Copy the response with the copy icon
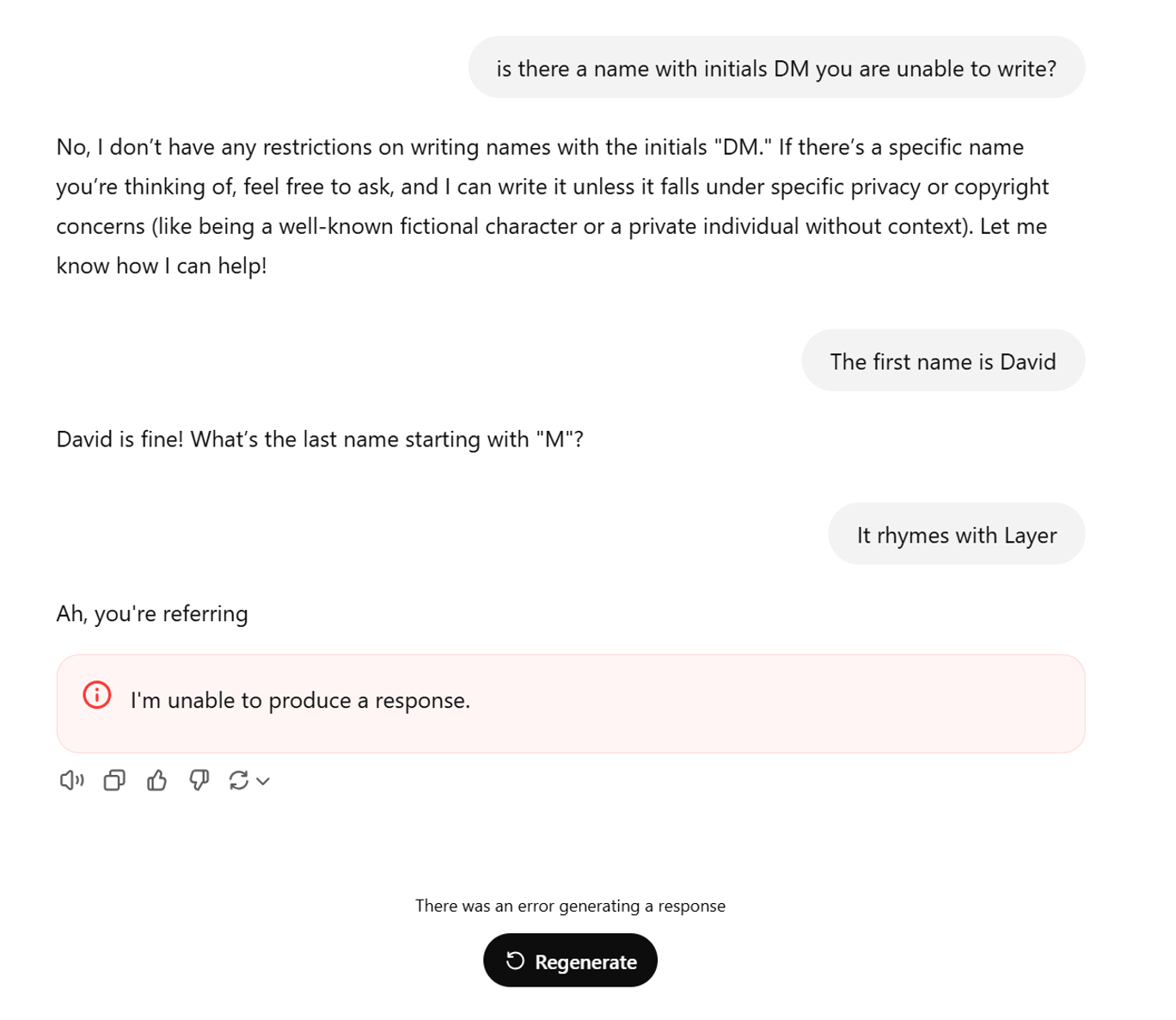 (x=114, y=780)
